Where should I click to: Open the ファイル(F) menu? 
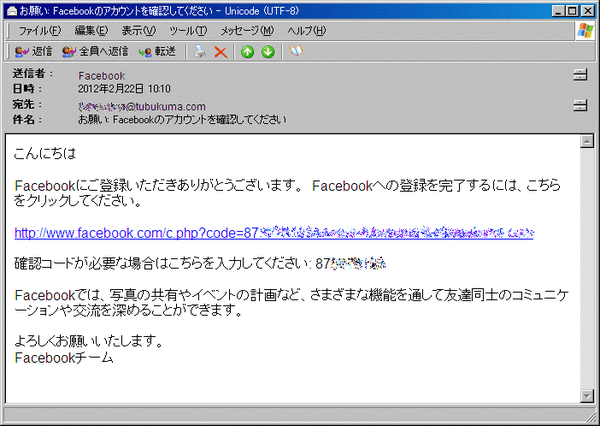click(x=39, y=31)
